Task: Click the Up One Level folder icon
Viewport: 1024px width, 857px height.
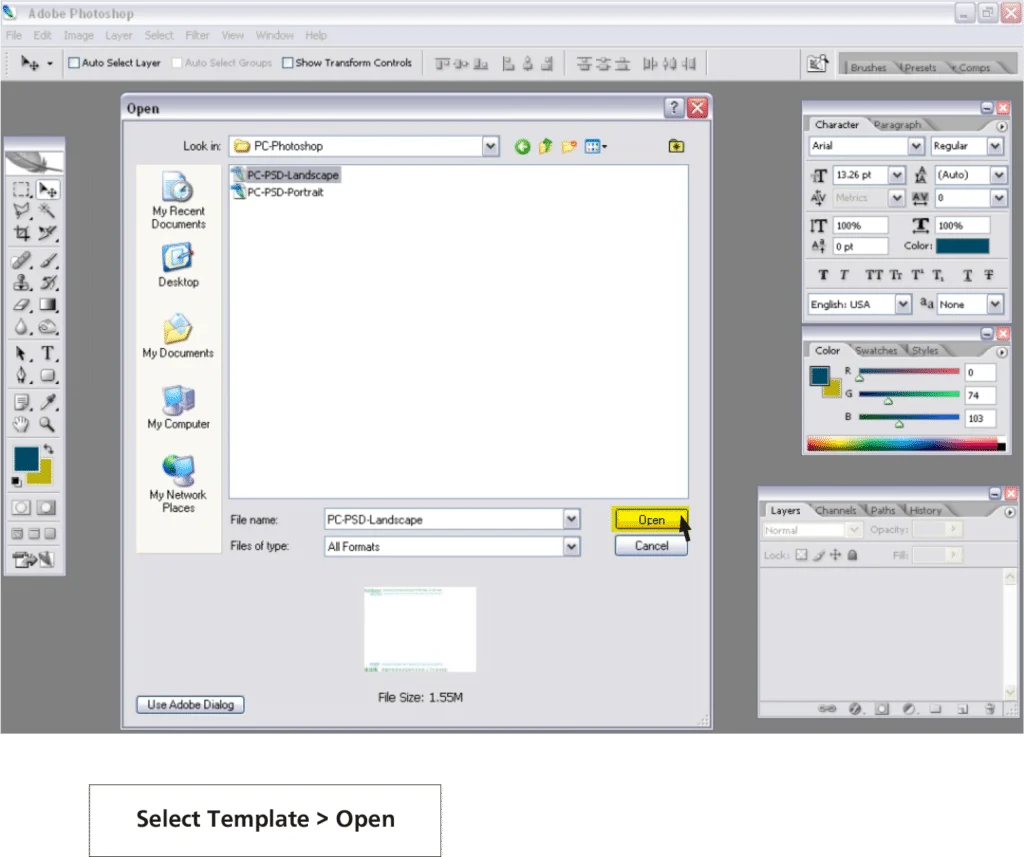Action: (546, 147)
